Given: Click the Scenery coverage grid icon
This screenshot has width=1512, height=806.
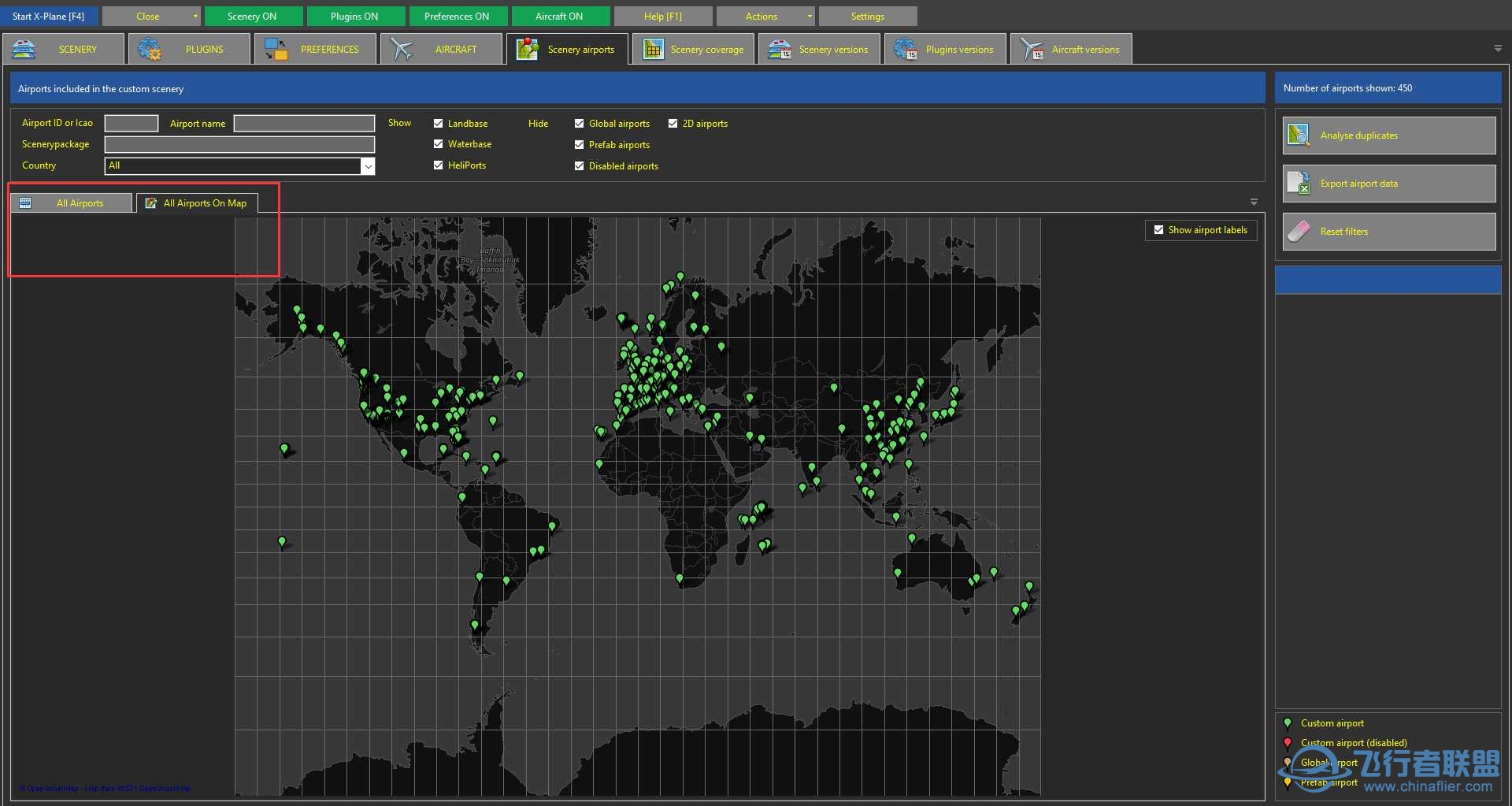Looking at the screenshot, I should pyautogui.click(x=653, y=49).
